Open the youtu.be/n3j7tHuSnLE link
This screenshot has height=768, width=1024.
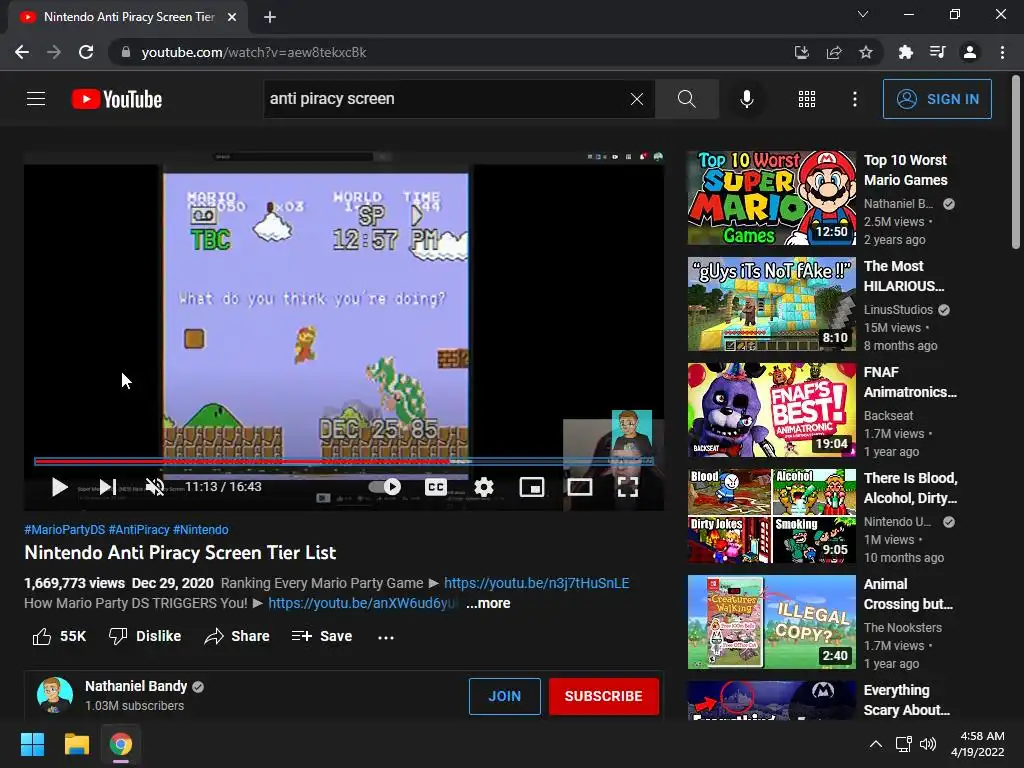(x=537, y=583)
